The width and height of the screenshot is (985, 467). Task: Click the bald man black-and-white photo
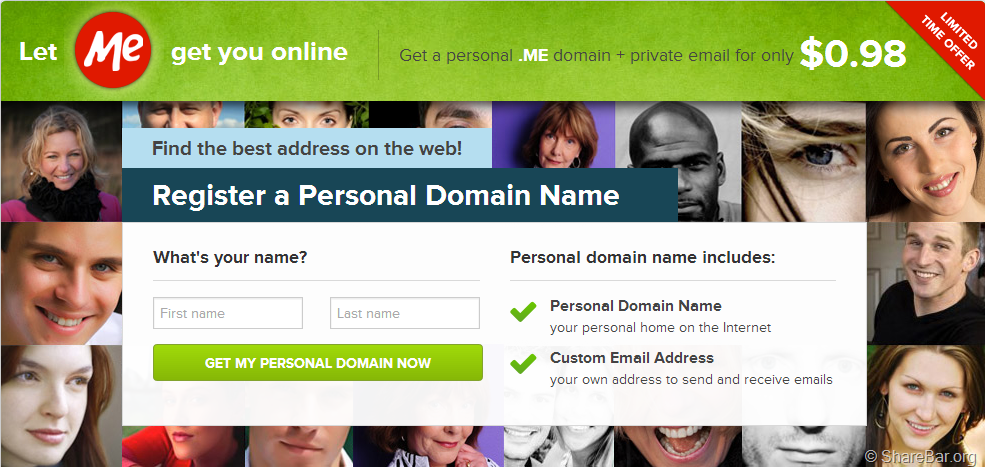[678, 162]
